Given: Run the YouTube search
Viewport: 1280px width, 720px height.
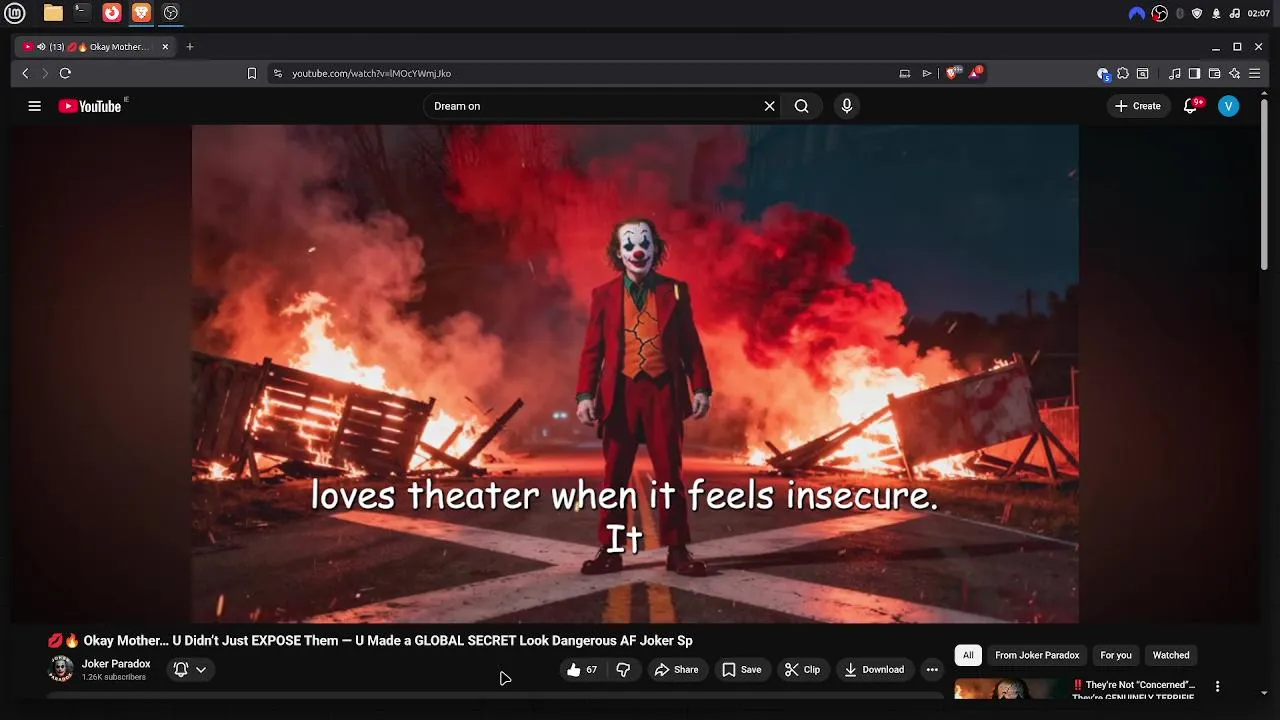Looking at the screenshot, I should 801,106.
